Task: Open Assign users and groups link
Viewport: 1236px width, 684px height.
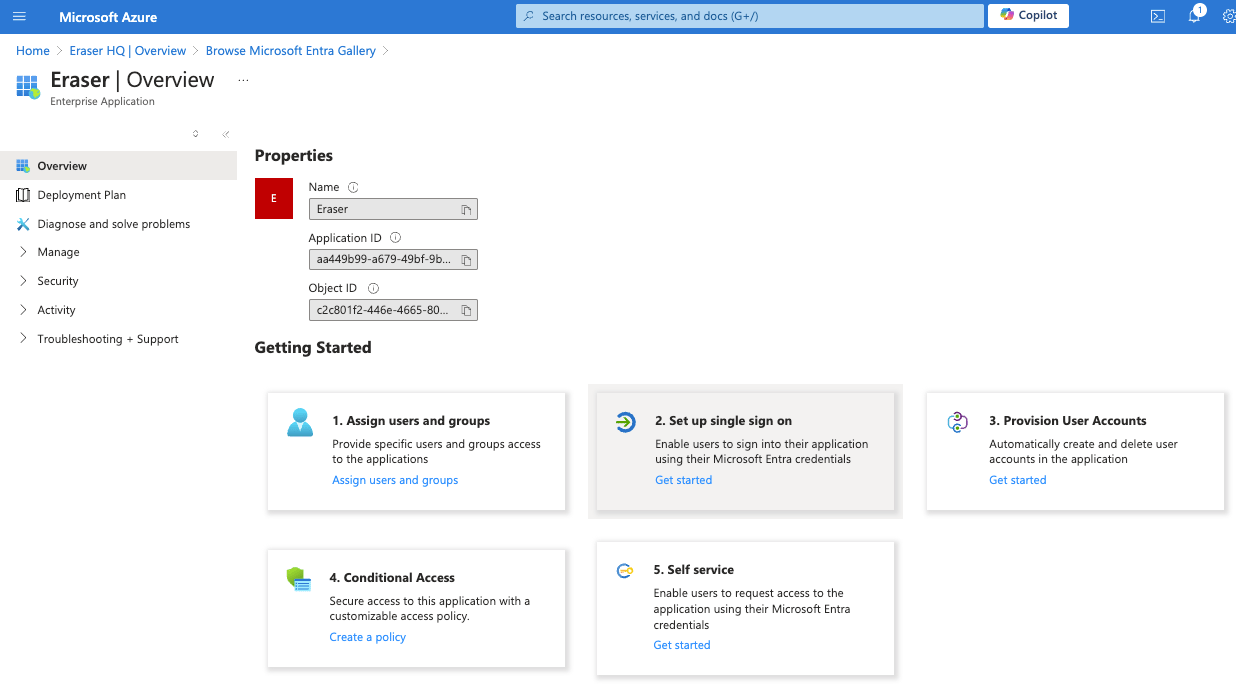Action: pyautogui.click(x=395, y=480)
